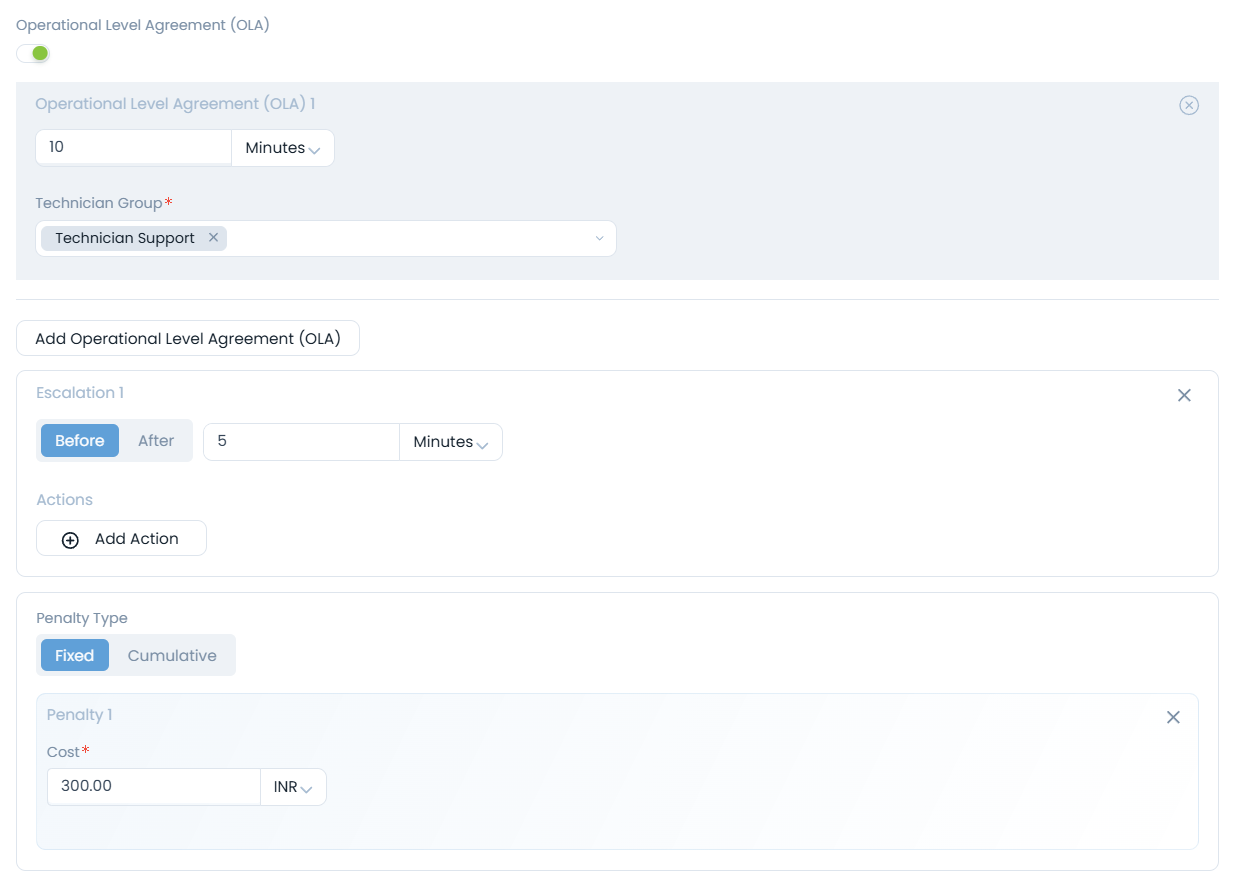The width and height of the screenshot is (1245, 888).
Task: Click Add Operational Level Agreement (OLA) button
Action: pyautogui.click(x=188, y=339)
